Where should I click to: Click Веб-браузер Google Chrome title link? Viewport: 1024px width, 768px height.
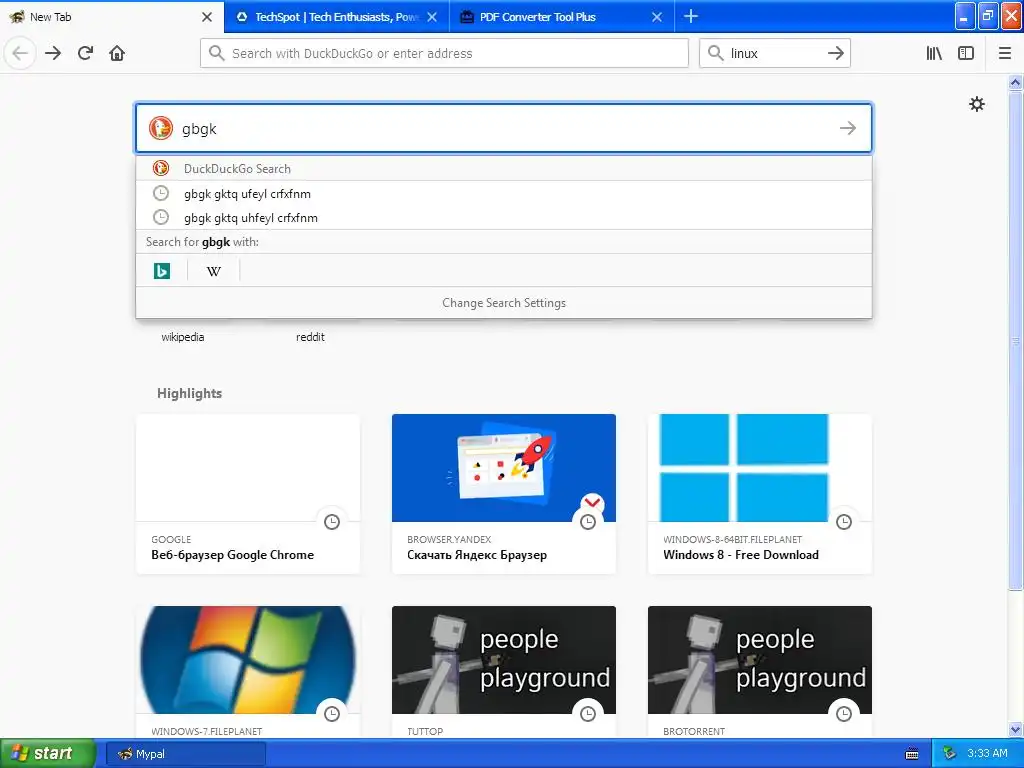coord(232,555)
